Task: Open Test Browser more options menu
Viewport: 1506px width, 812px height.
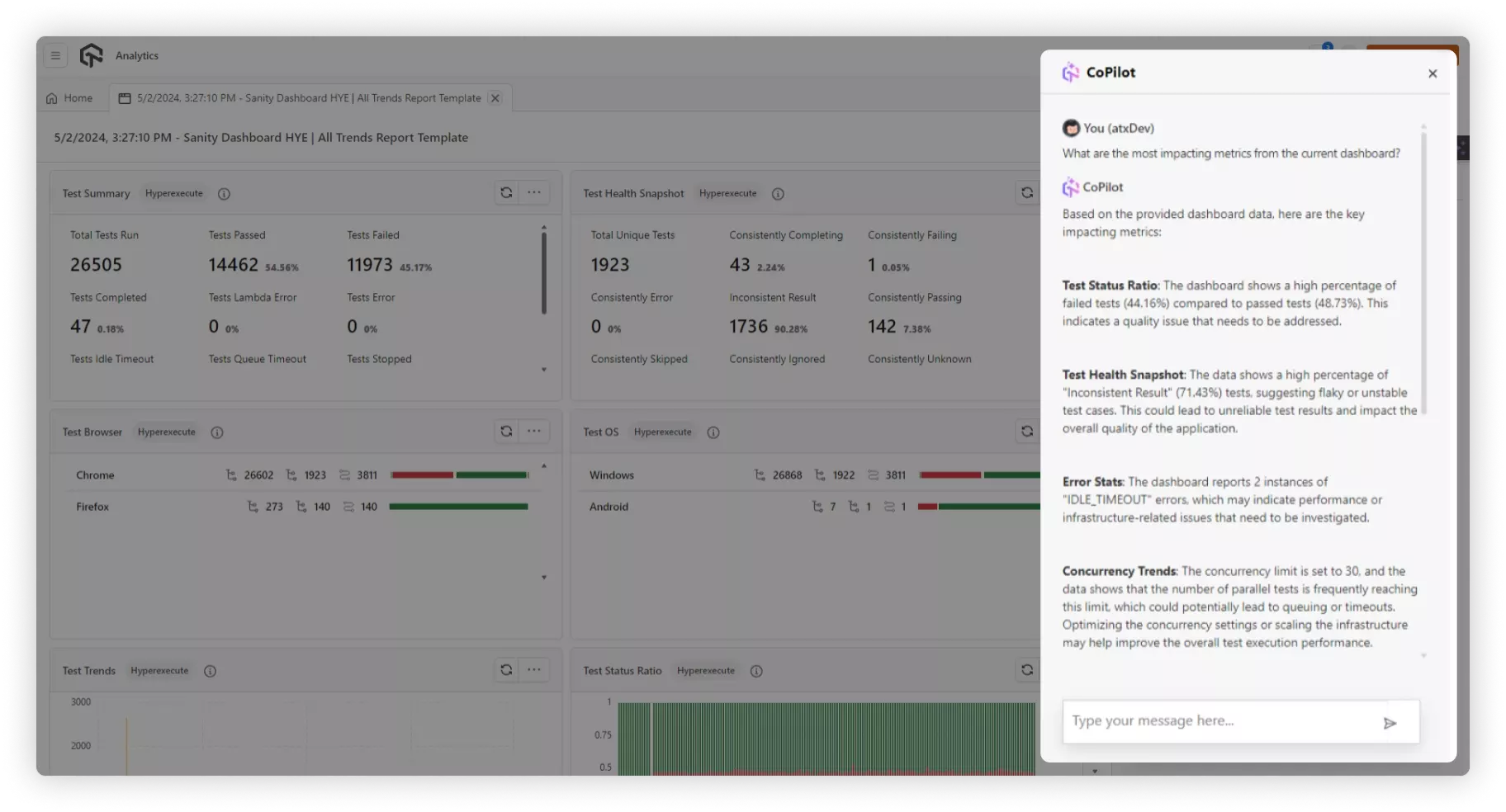Action: (x=534, y=431)
